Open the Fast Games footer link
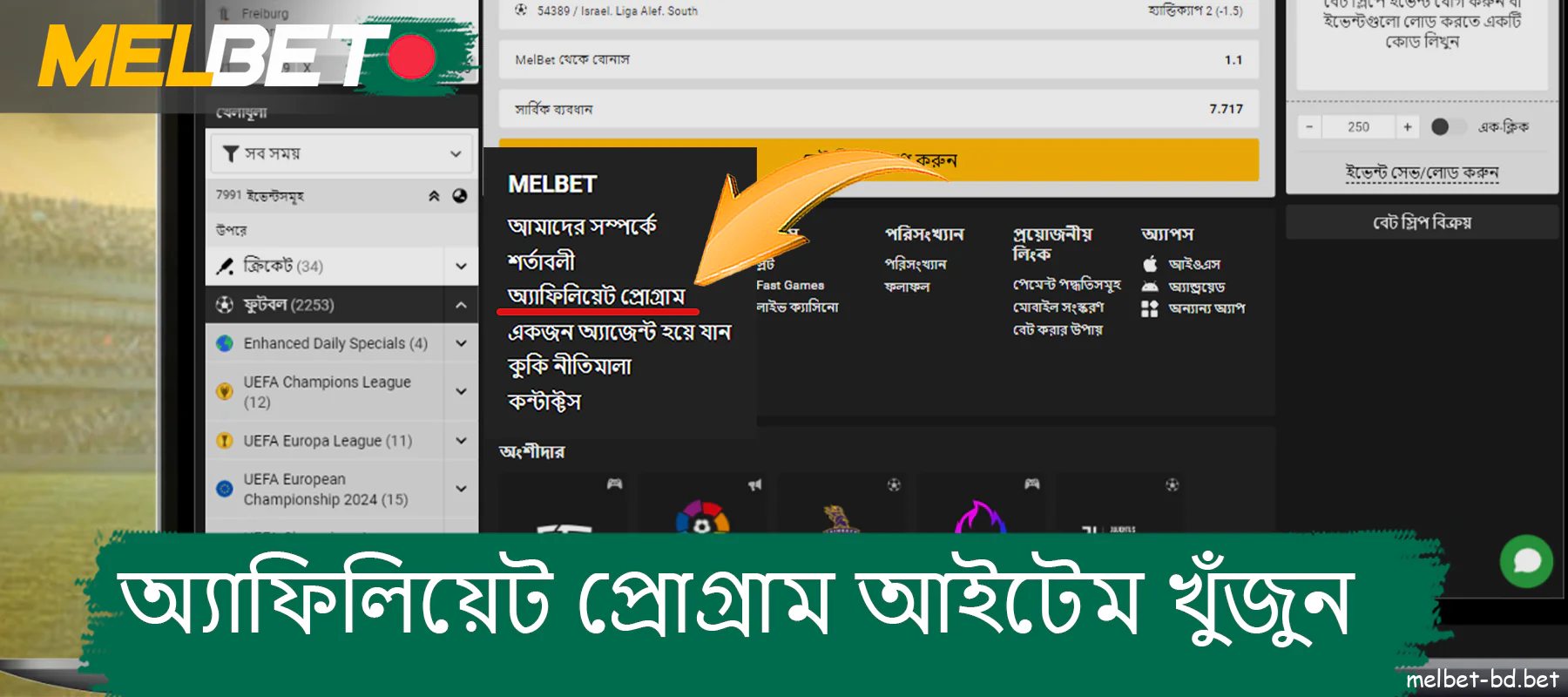Image resolution: width=1568 pixels, height=697 pixels. tap(790, 286)
